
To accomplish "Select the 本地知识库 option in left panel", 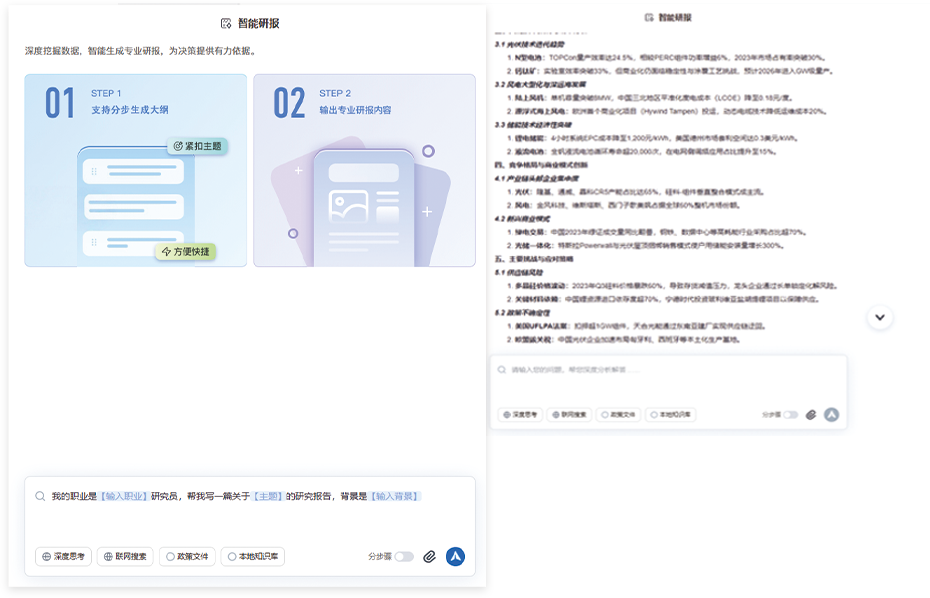I will click(252, 557).
